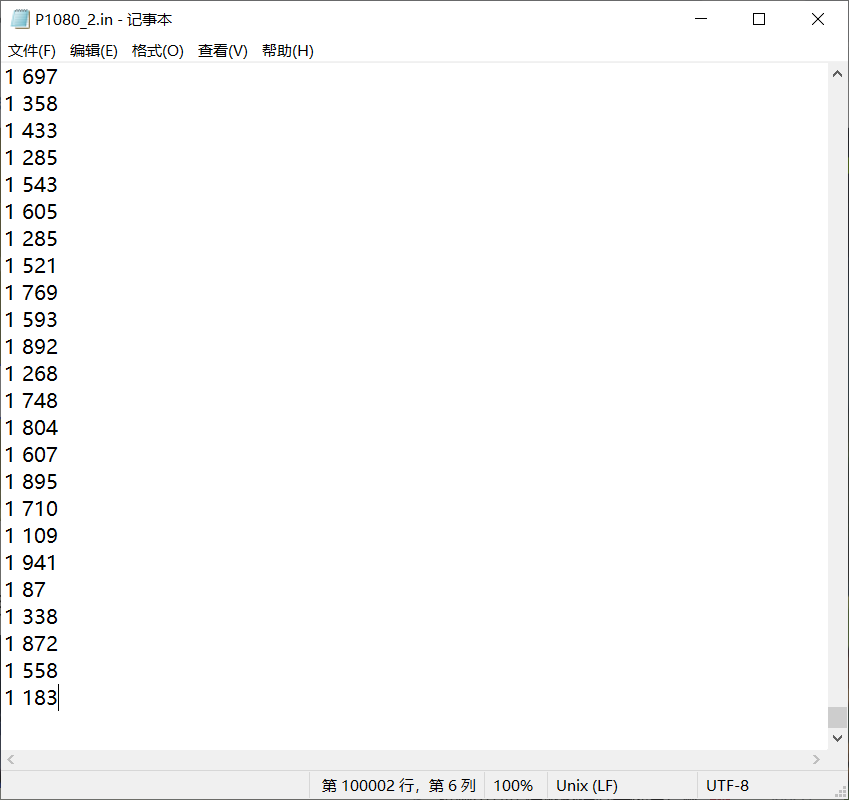Screen dimensions: 849x800
Task: Click the Unix (LF) line ending indicator
Action: pos(586,786)
